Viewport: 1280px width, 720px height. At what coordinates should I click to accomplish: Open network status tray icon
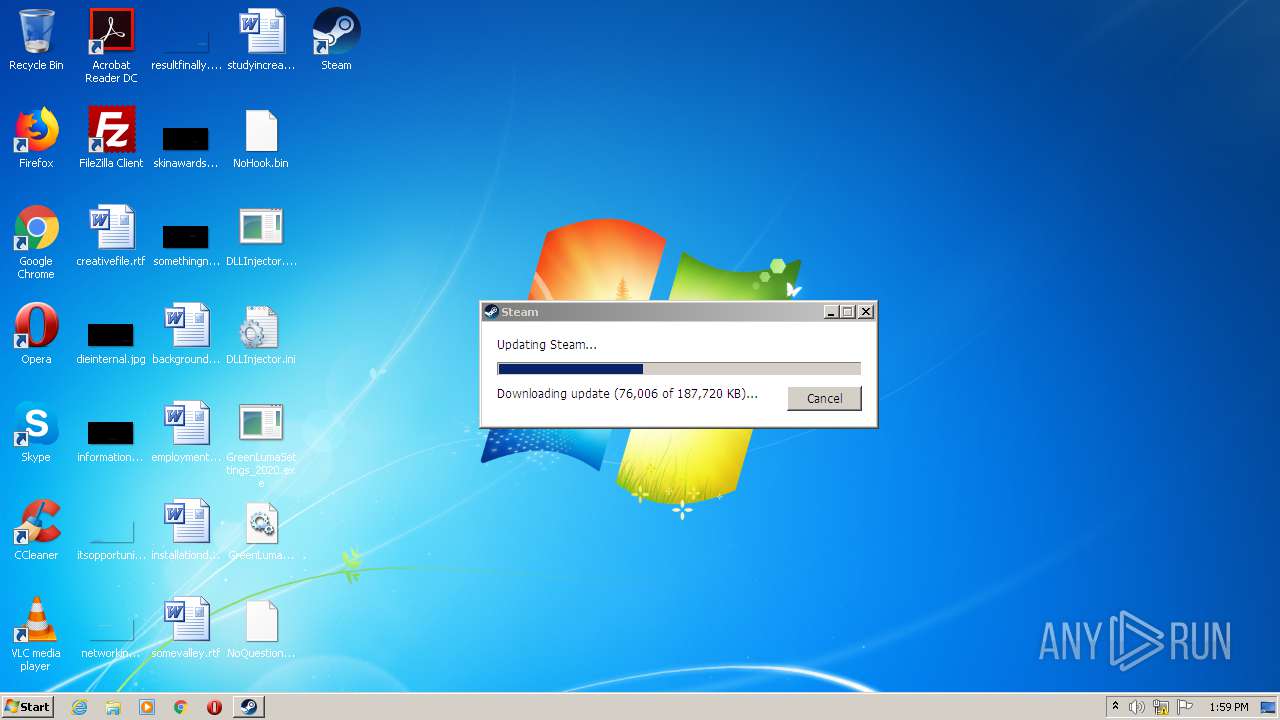(x=1161, y=707)
